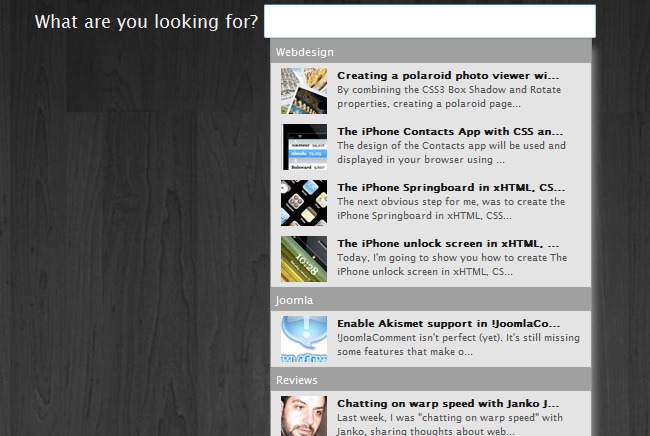
Task: Click the search input field
Action: coord(430,21)
